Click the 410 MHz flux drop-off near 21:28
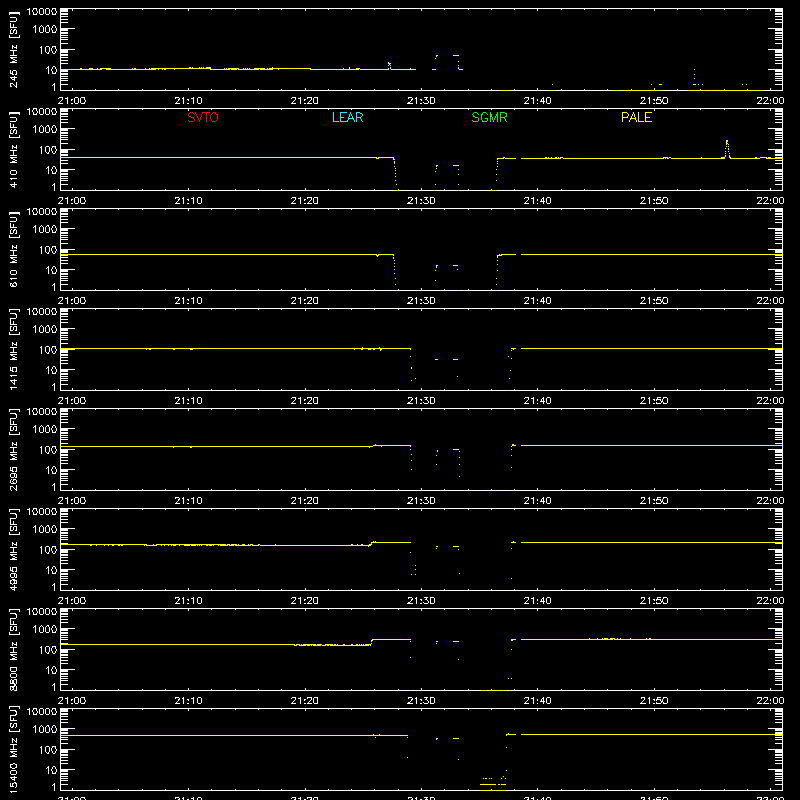Image resolution: width=800 pixels, height=800 pixels. 395,173
